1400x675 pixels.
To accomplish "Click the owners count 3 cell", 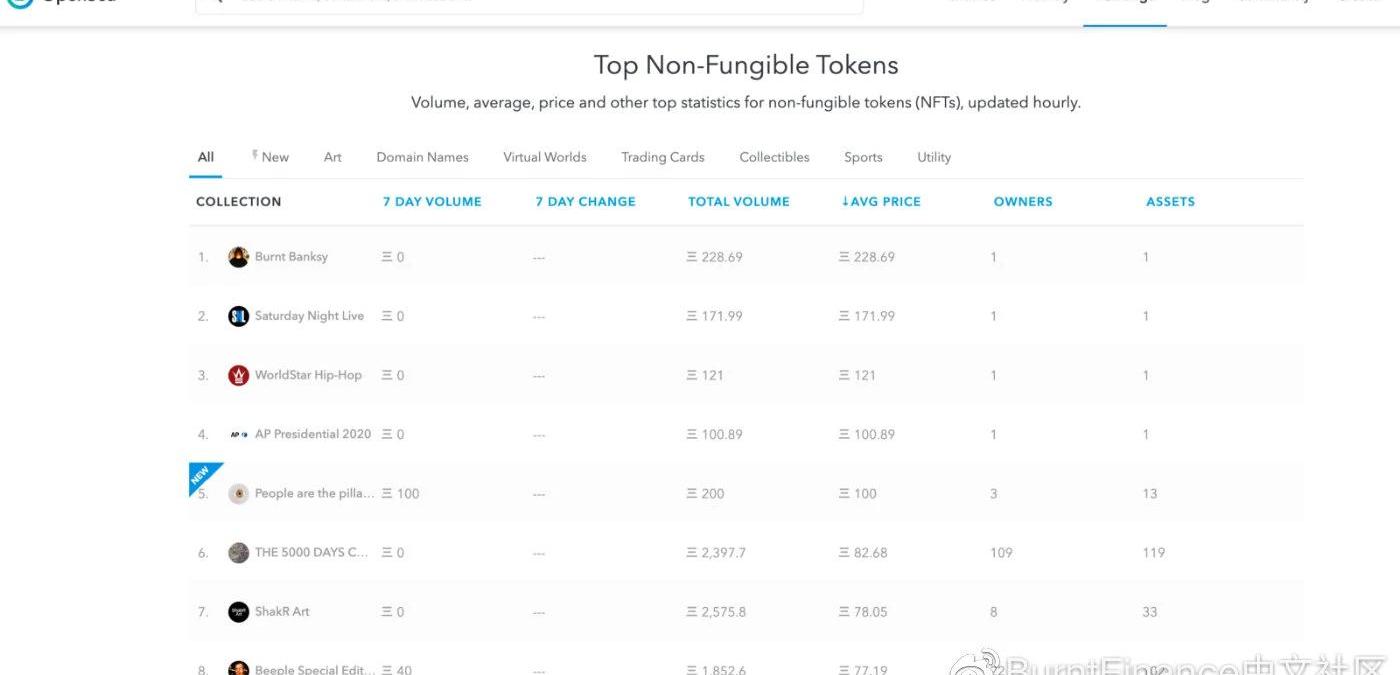I will point(994,493).
